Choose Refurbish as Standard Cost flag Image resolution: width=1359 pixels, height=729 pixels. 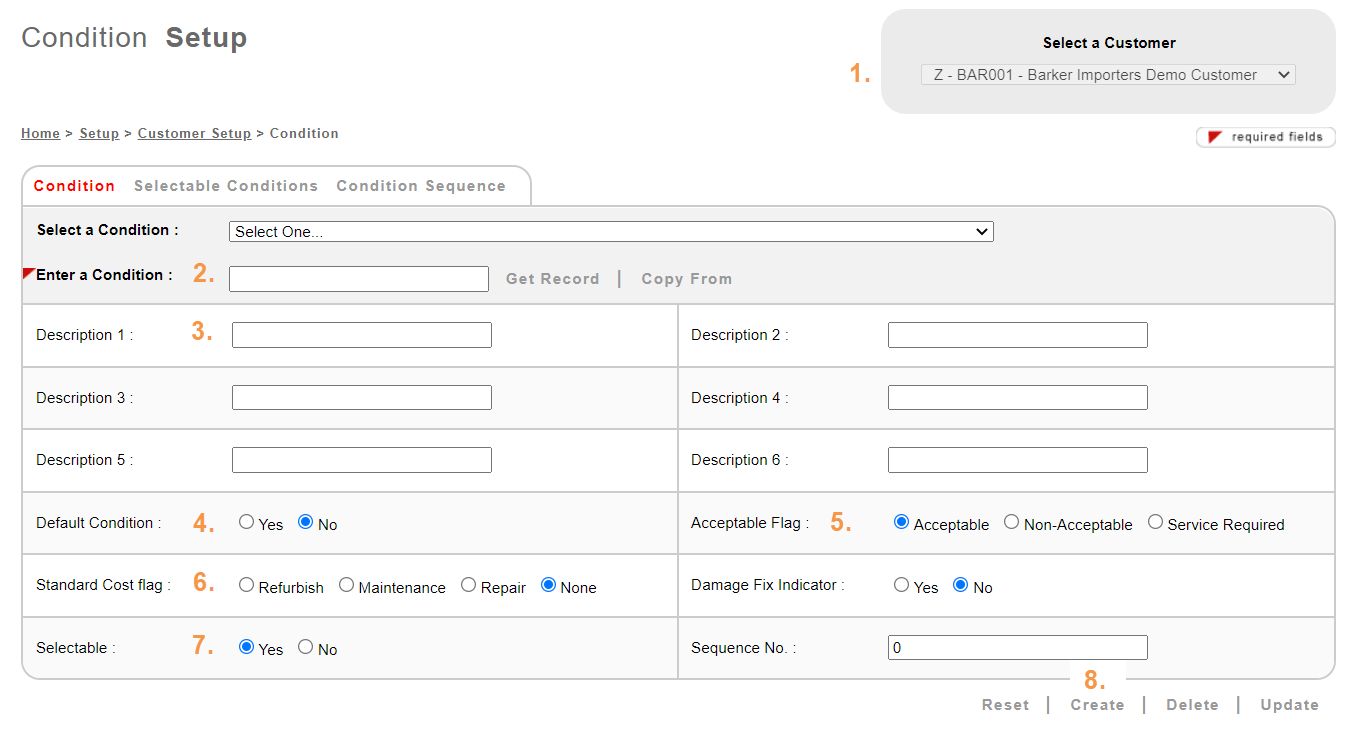pos(247,585)
